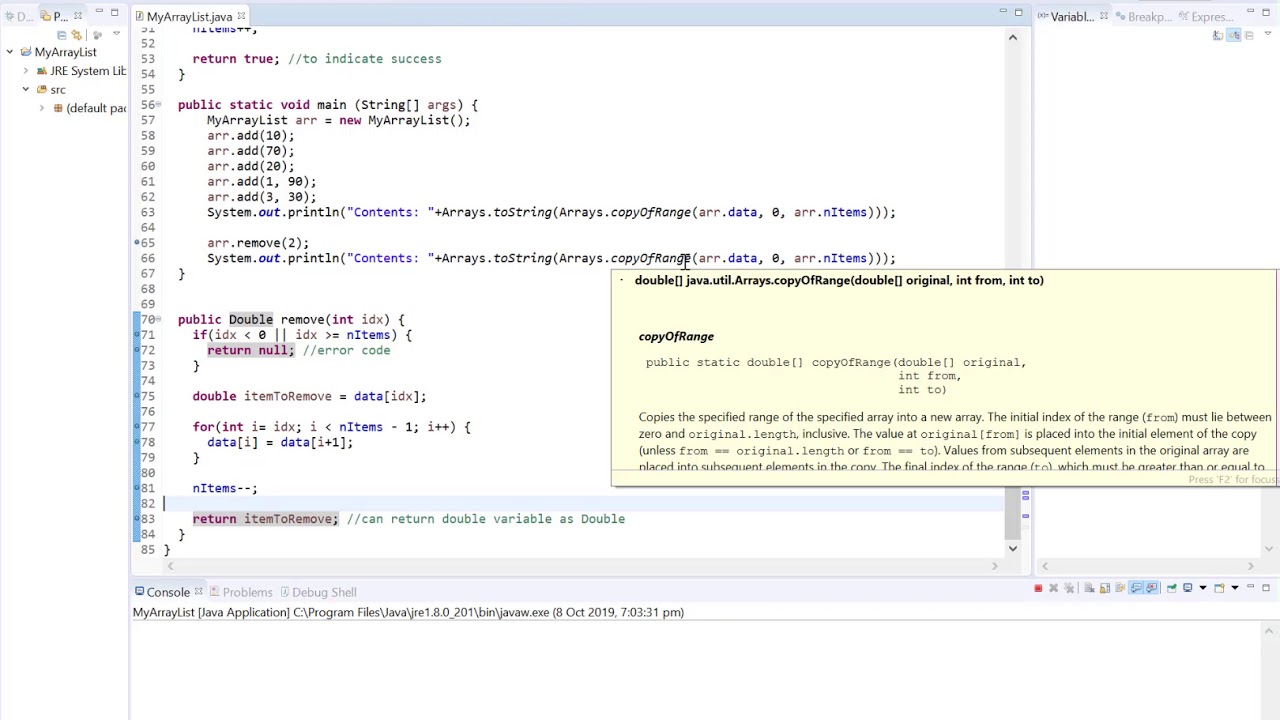Toggle Show Logical Structure in Variables view
This screenshot has width=1280, height=720.
pos(1234,35)
